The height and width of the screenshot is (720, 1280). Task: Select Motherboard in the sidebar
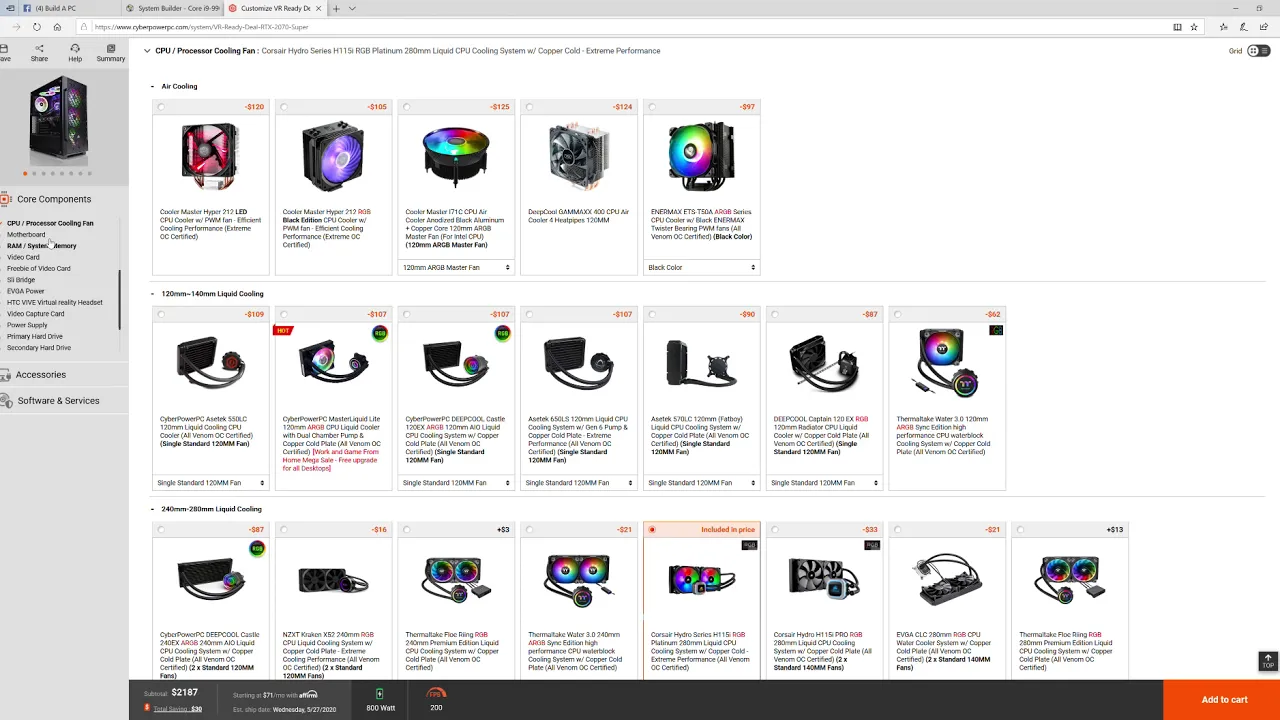point(26,234)
